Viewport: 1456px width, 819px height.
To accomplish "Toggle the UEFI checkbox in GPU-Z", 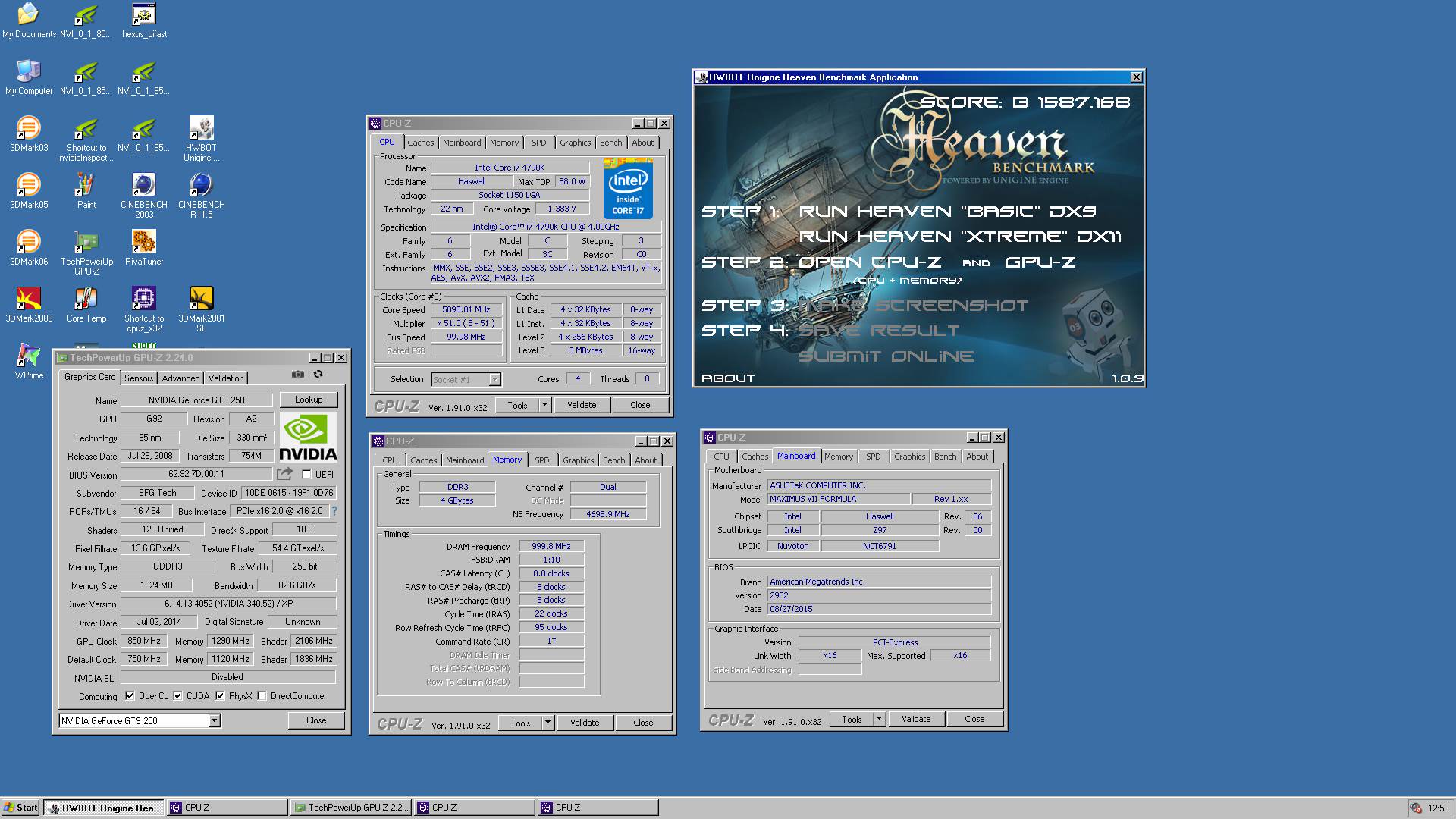I will tap(307, 475).
